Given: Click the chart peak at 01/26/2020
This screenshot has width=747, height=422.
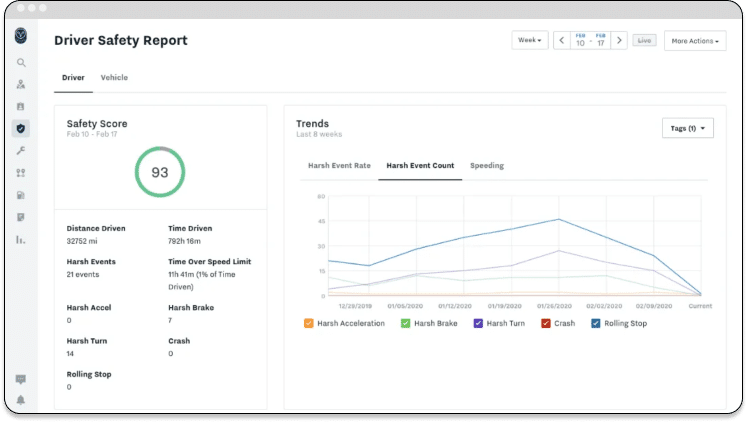Looking at the screenshot, I should coord(559,220).
